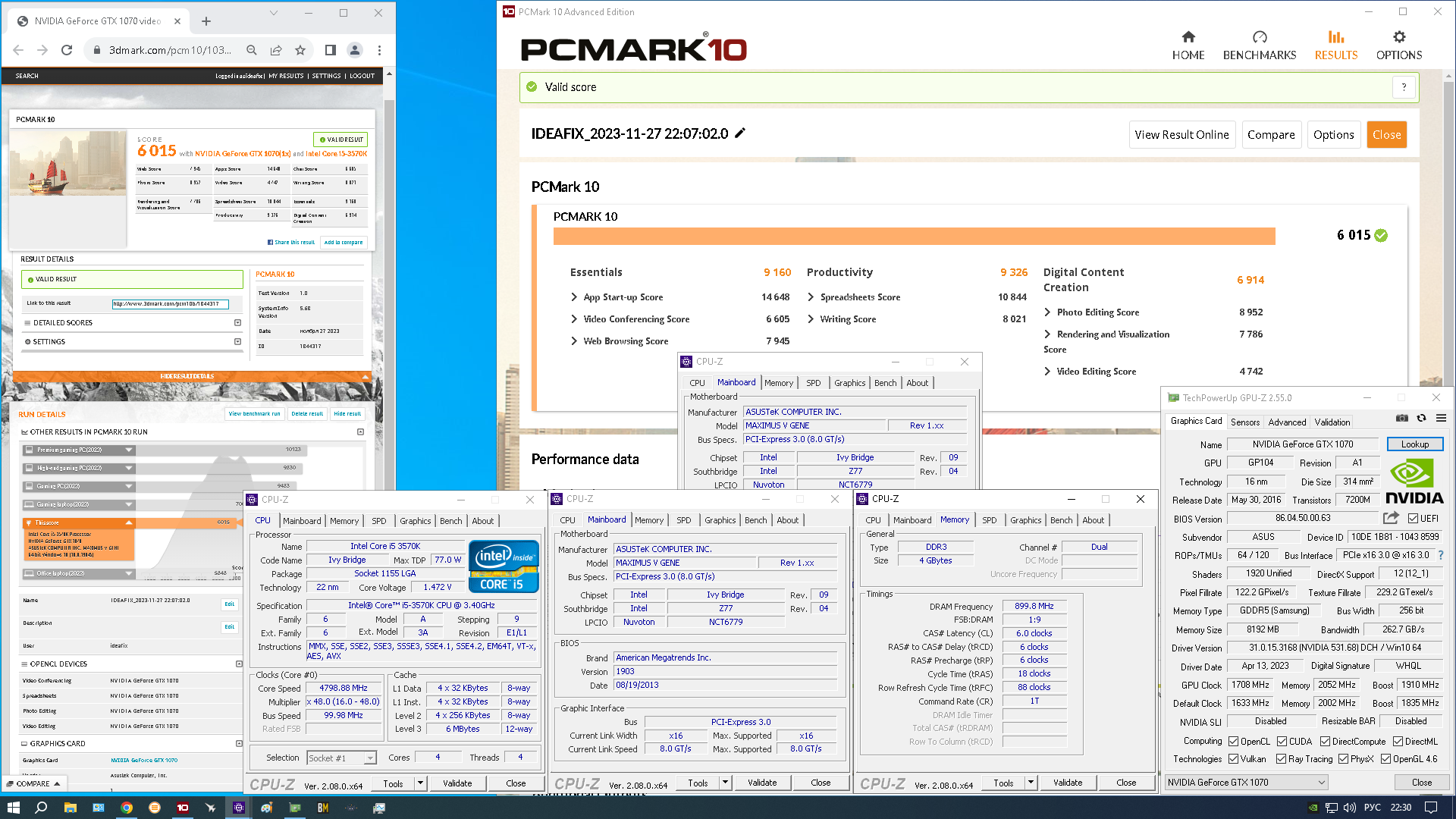Toggle the PhysX checkbox in GPU-Z
Image resolution: width=1456 pixels, height=819 pixels.
pyautogui.click(x=1343, y=759)
